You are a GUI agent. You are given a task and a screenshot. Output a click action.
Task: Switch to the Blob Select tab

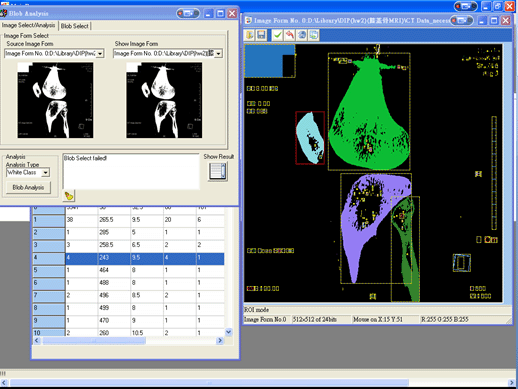click(x=74, y=26)
